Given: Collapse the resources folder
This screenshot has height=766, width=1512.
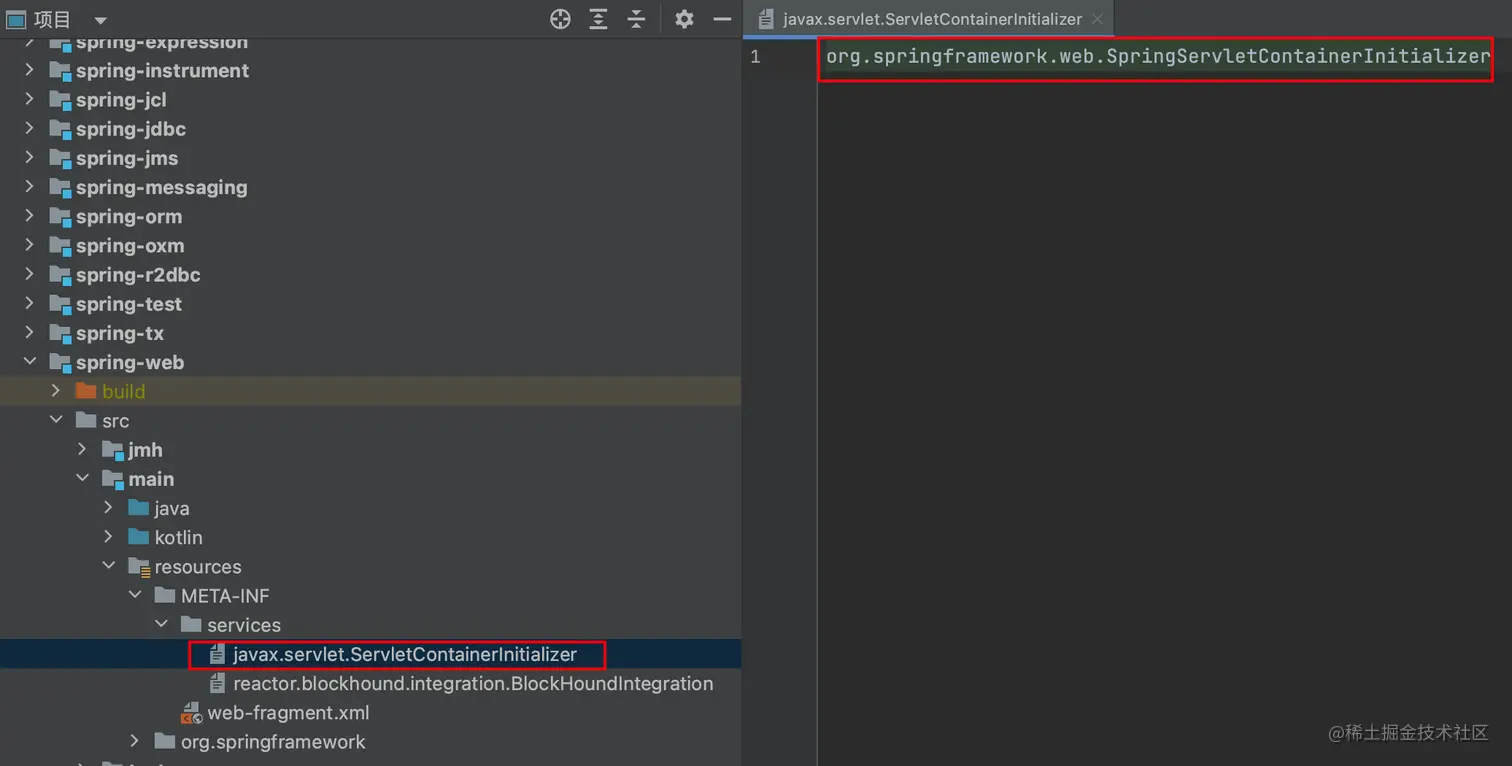Looking at the screenshot, I should pos(108,566).
